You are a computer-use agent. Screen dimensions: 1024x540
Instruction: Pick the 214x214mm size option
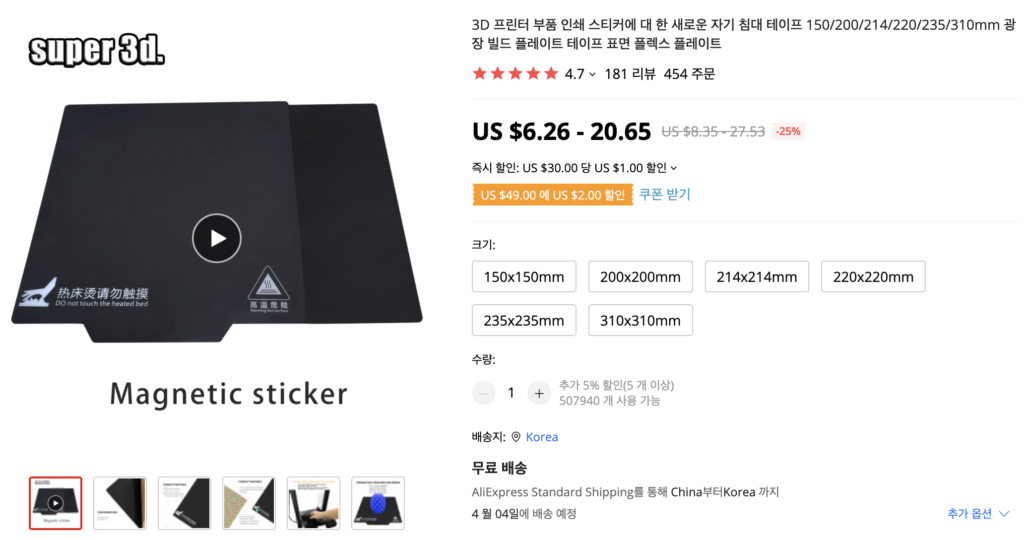(757, 277)
